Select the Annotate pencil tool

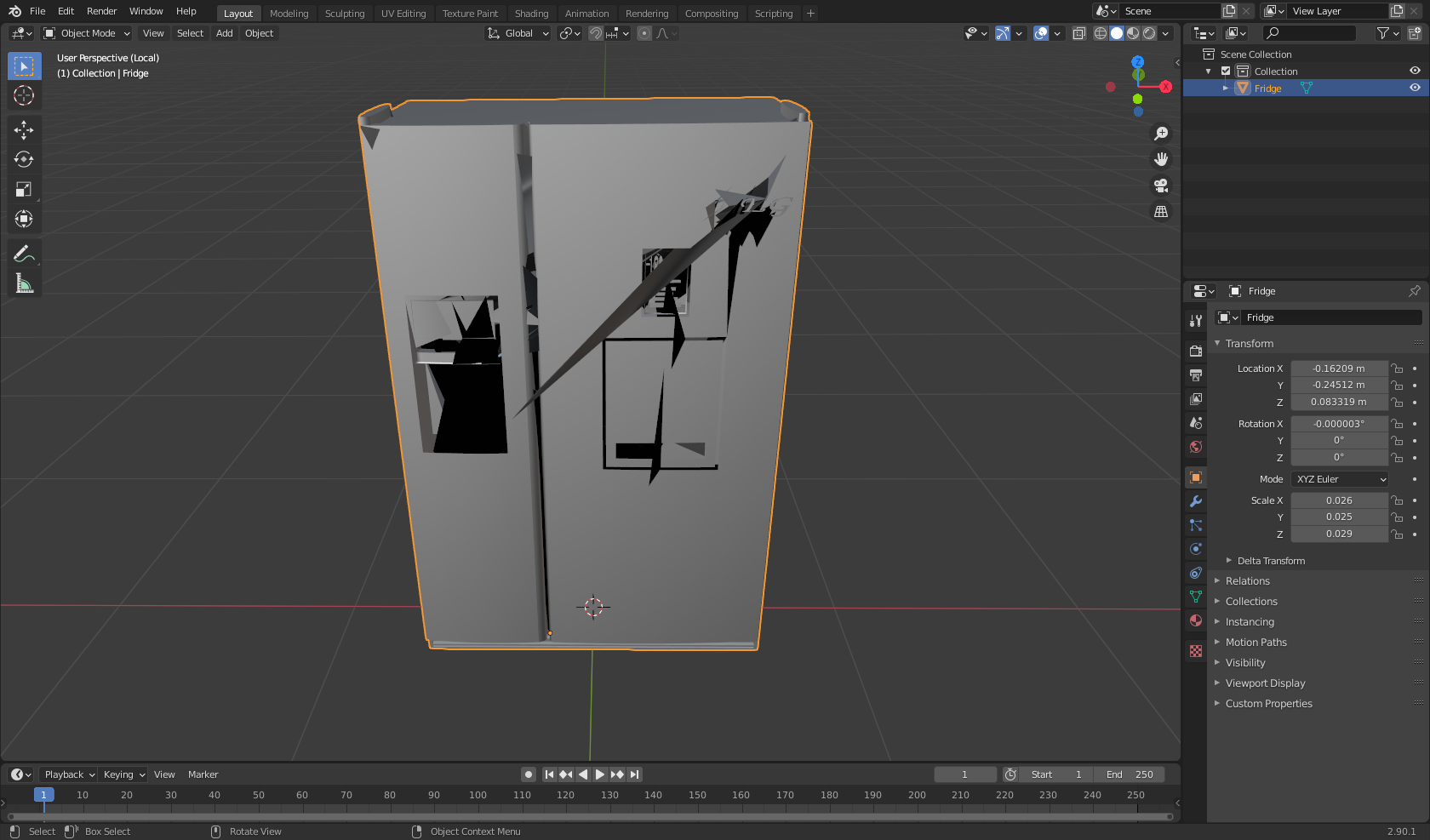tap(24, 254)
